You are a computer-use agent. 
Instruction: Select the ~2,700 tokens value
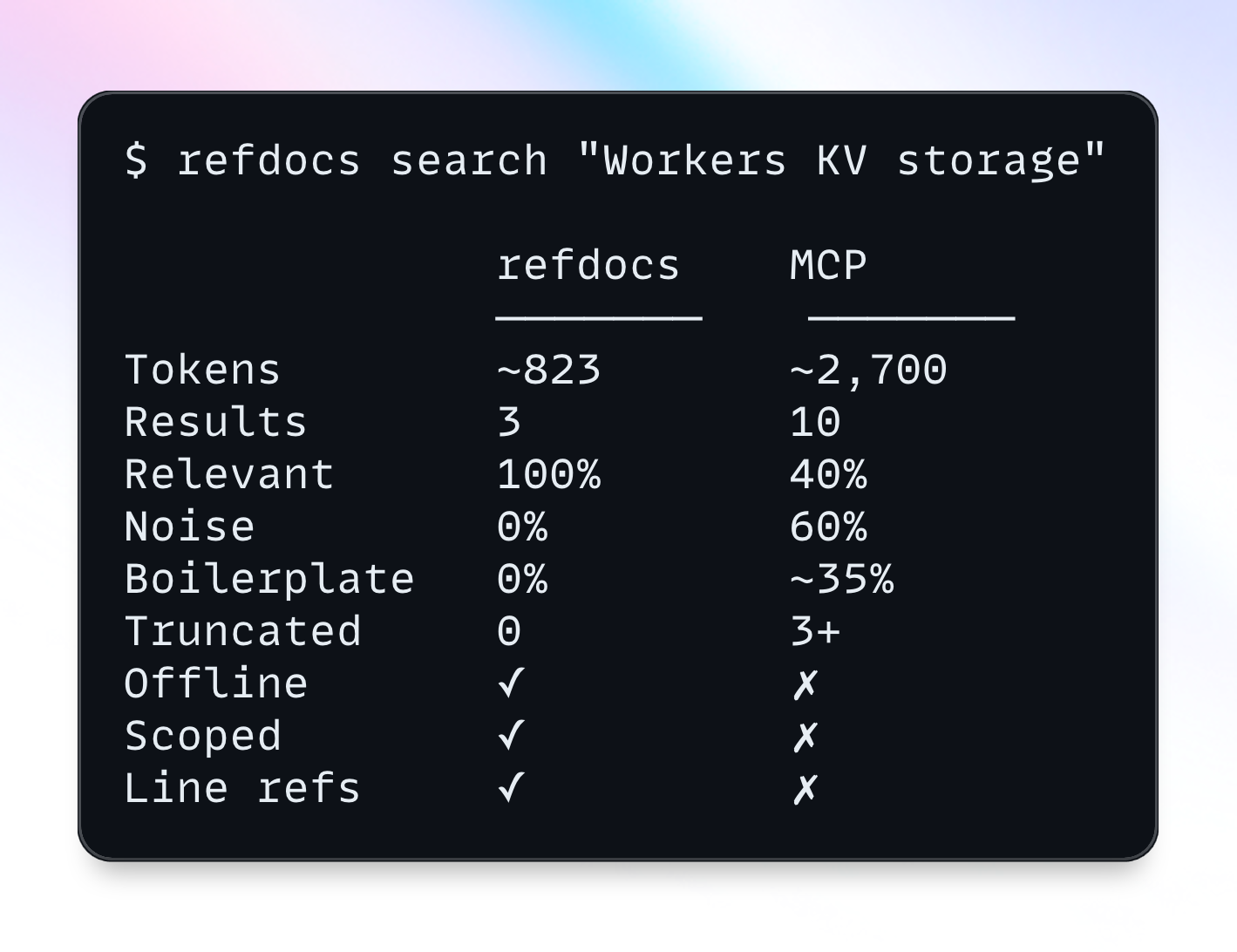click(x=868, y=371)
